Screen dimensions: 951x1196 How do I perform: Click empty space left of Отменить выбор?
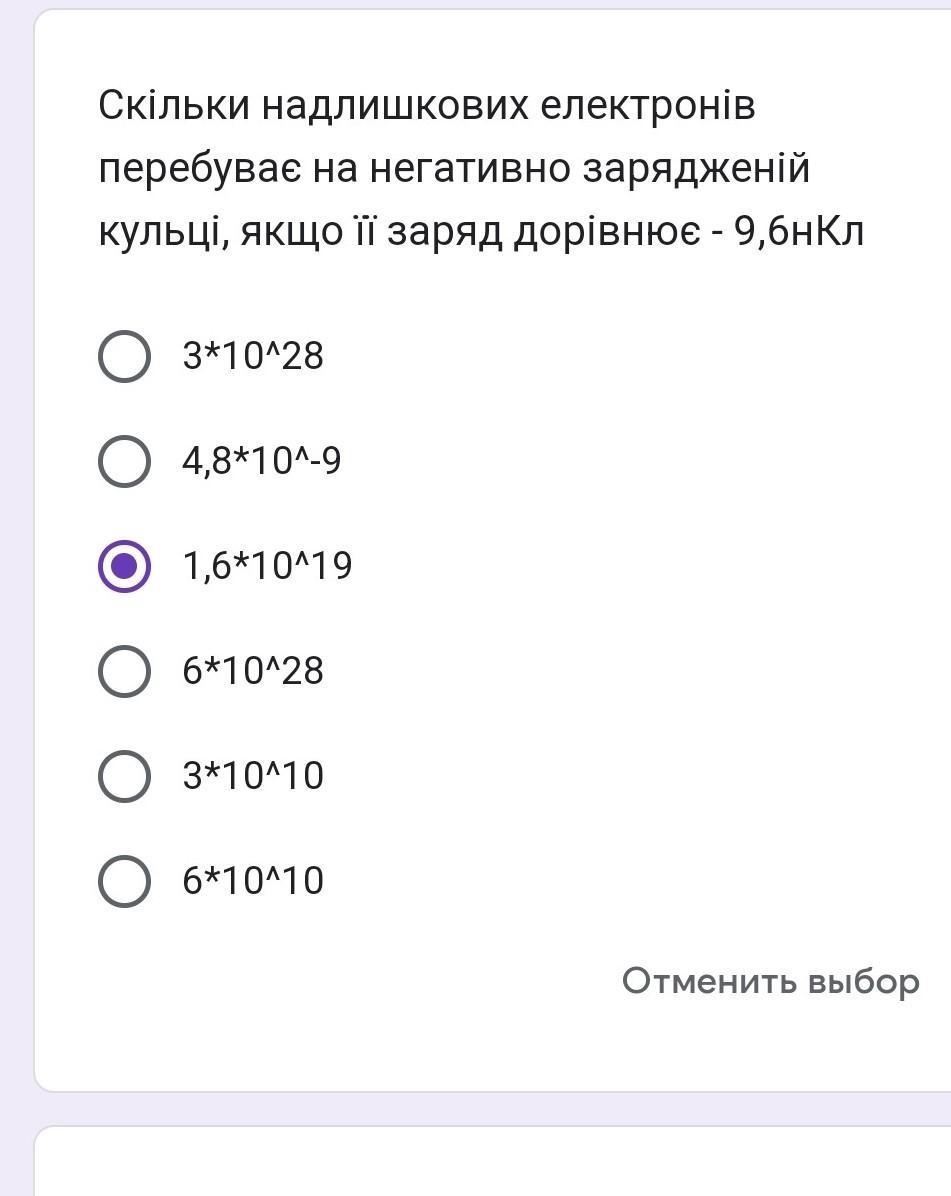coord(350,981)
